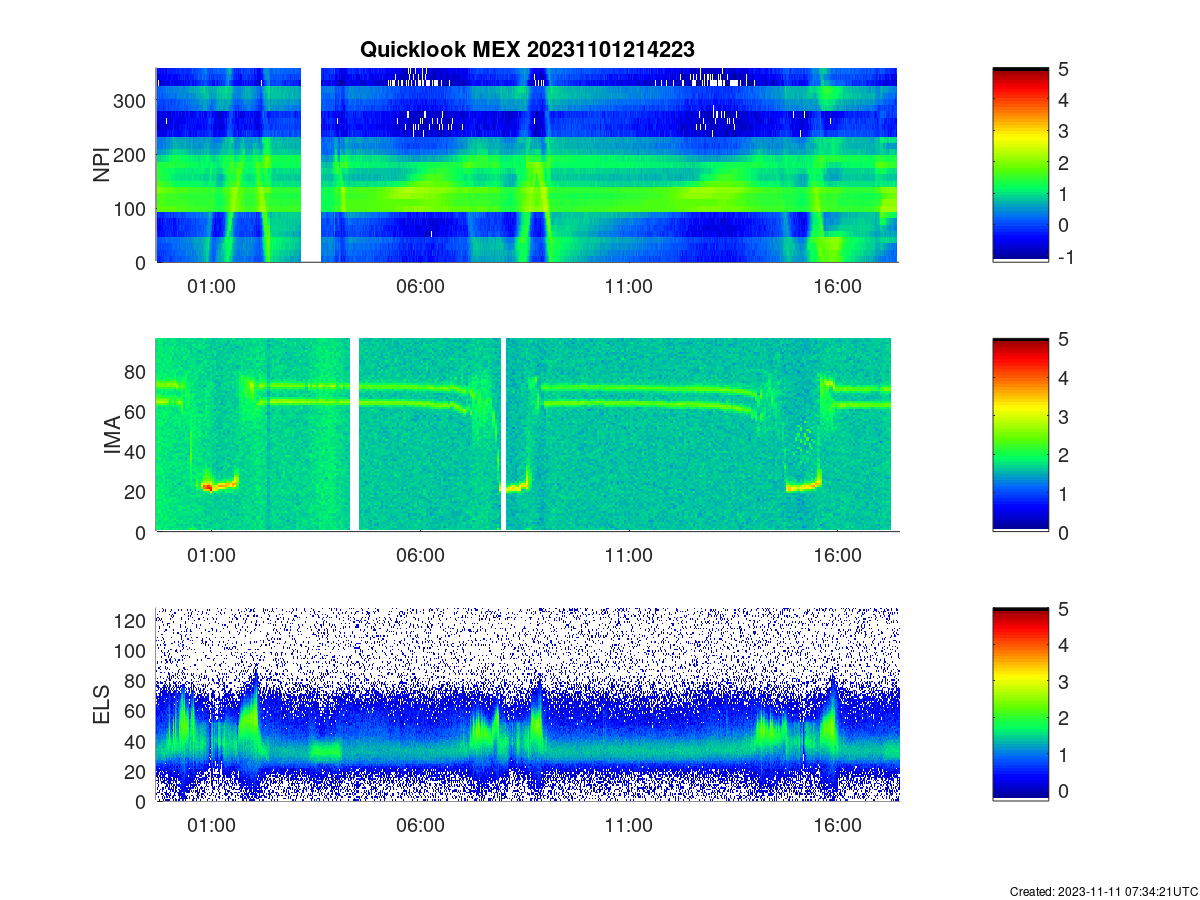Click the NPI plot's colorbar

click(x=1021, y=165)
